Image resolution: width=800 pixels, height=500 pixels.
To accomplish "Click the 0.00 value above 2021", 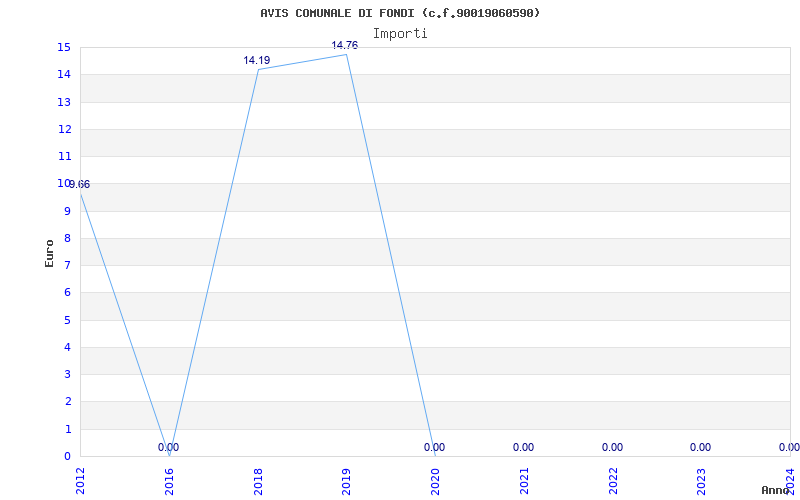I will (523, 447).
